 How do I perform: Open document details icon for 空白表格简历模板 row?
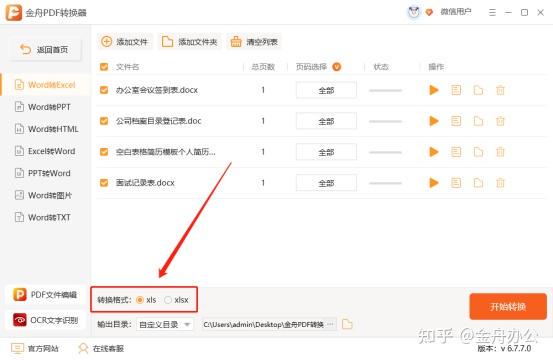456,152
